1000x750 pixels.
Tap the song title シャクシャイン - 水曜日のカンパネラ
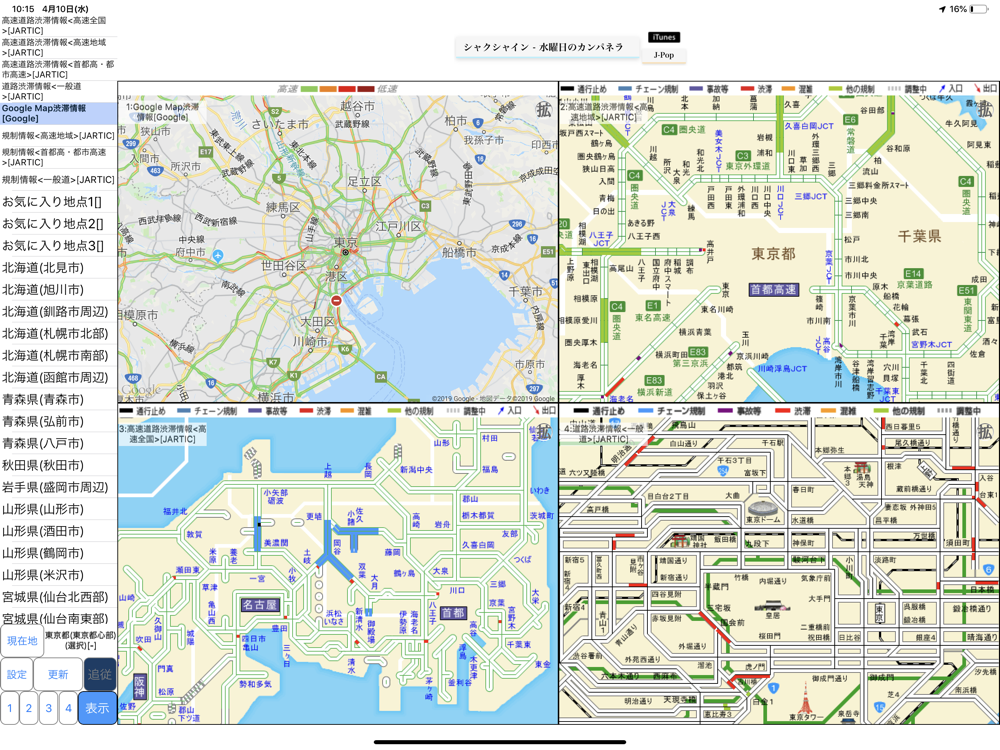pos(543,47)
